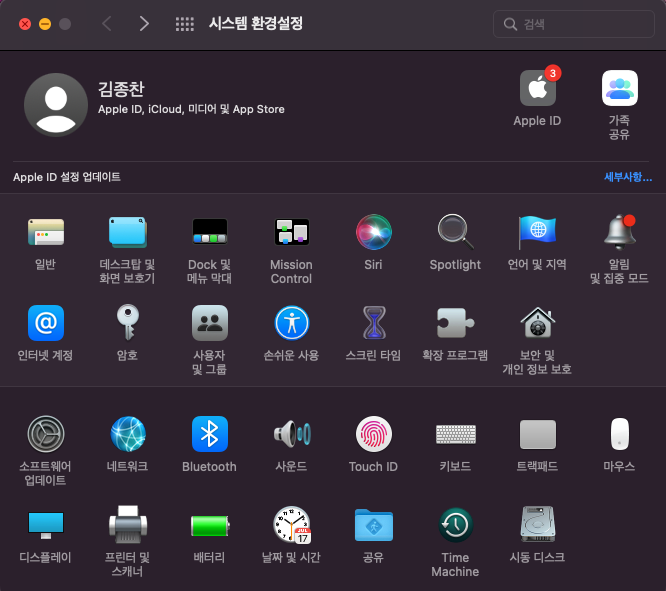This screenshot has width=666, height=591.
Task: Open 가족 공유 (Family Sharing)
Action: click(619, 89)
